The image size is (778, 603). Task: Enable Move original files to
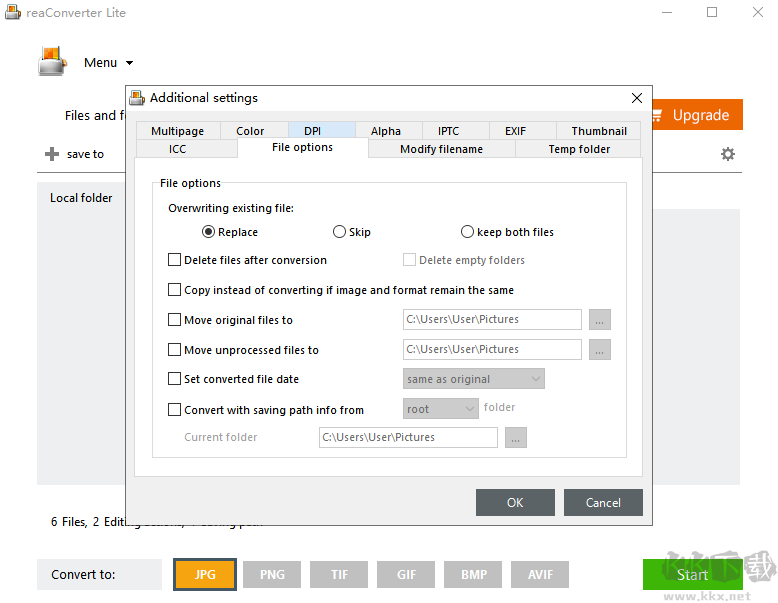click(174, 320)
